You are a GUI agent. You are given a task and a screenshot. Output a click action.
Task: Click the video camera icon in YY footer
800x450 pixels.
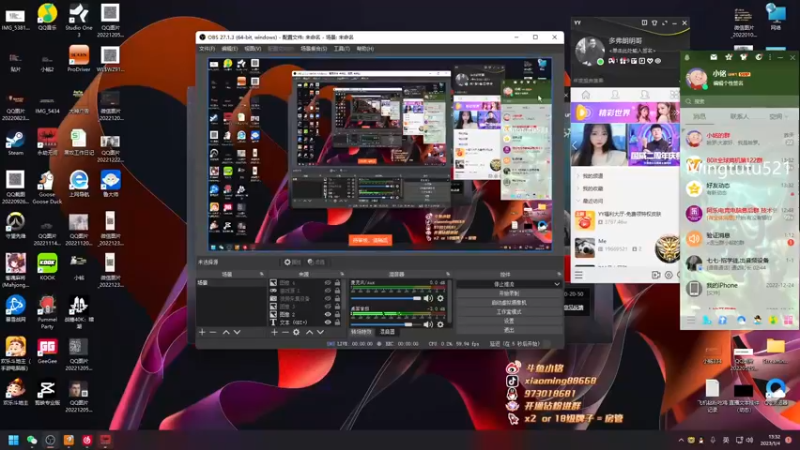point(656,275)
